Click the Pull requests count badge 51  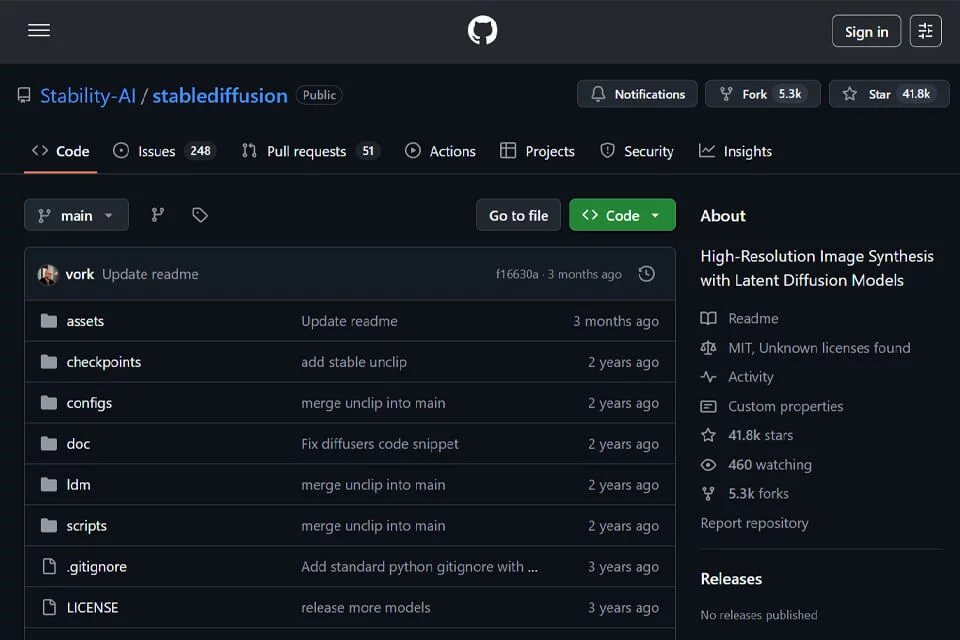point(368,151)
